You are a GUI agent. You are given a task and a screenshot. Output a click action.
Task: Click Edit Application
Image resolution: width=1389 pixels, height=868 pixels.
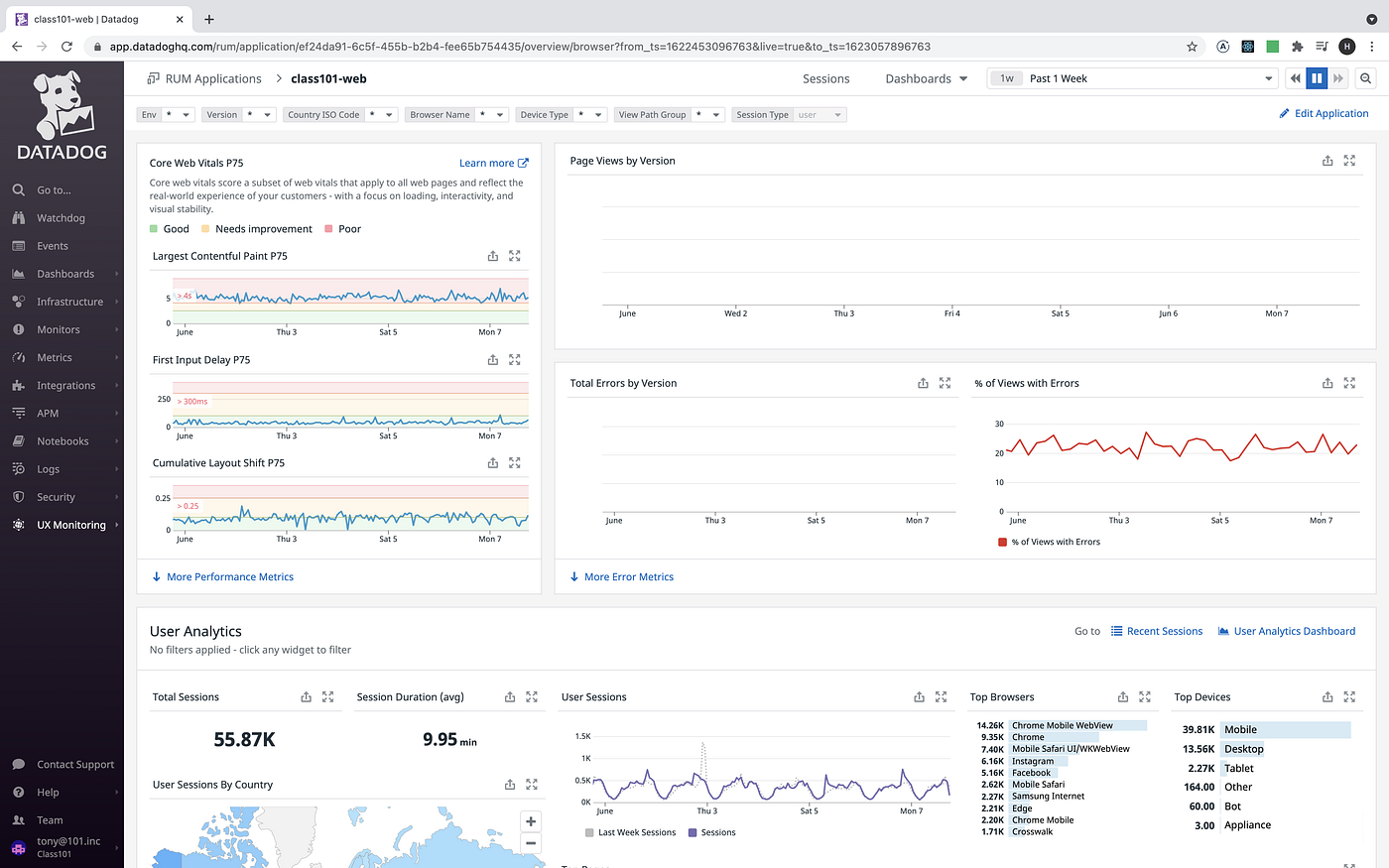(1324, 114)
